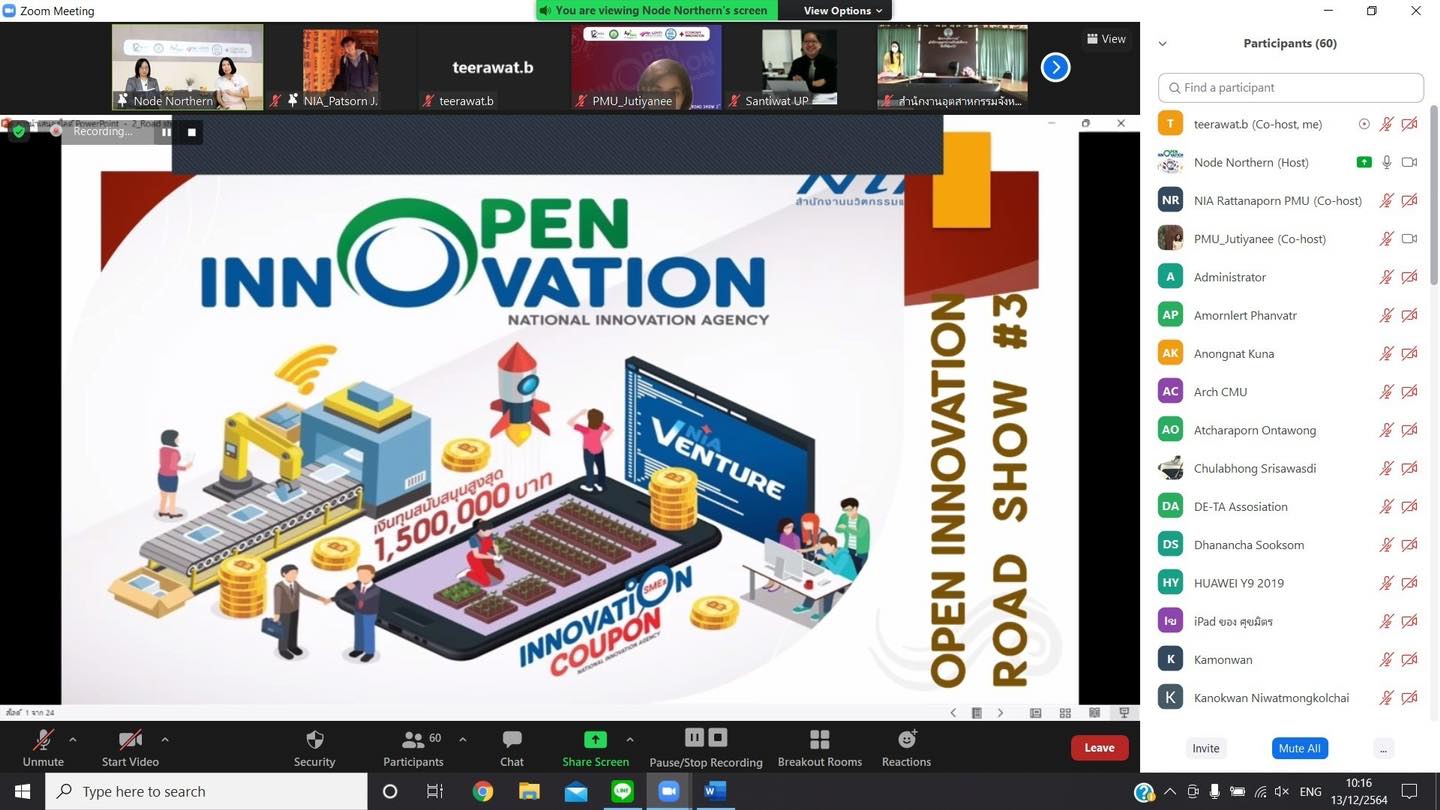Toggle Arch CMU's video-off icon
Screen dimensions: 1440x810
coord(1410,392)
